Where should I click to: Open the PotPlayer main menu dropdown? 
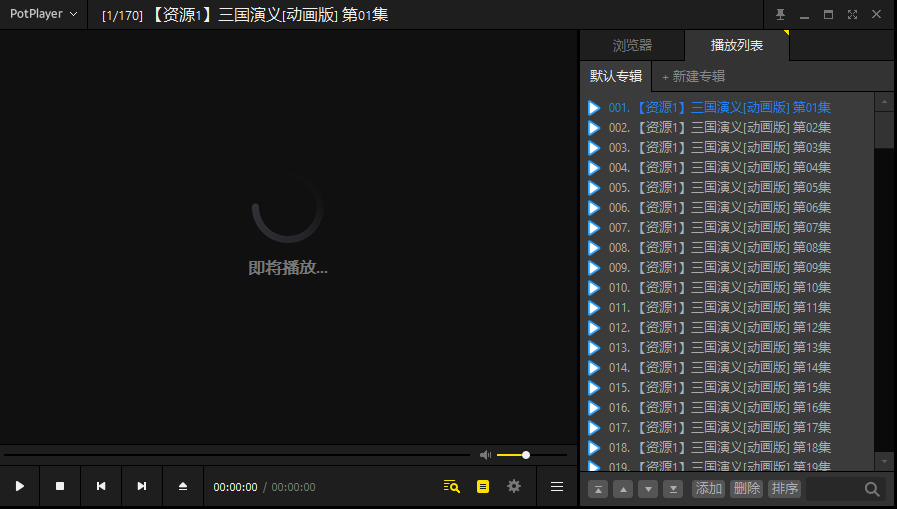tap(43, 14)
